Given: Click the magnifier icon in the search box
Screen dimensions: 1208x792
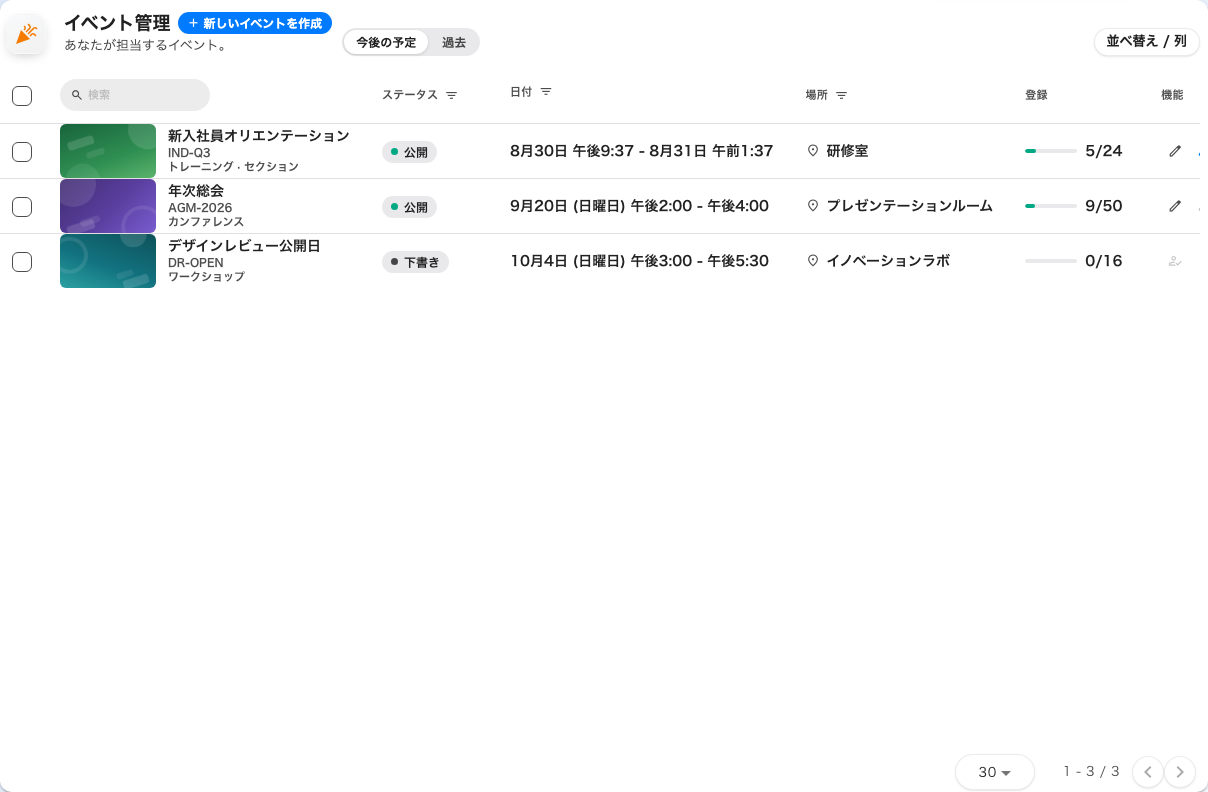Looking at the screenshot, I should pos(77,95).
